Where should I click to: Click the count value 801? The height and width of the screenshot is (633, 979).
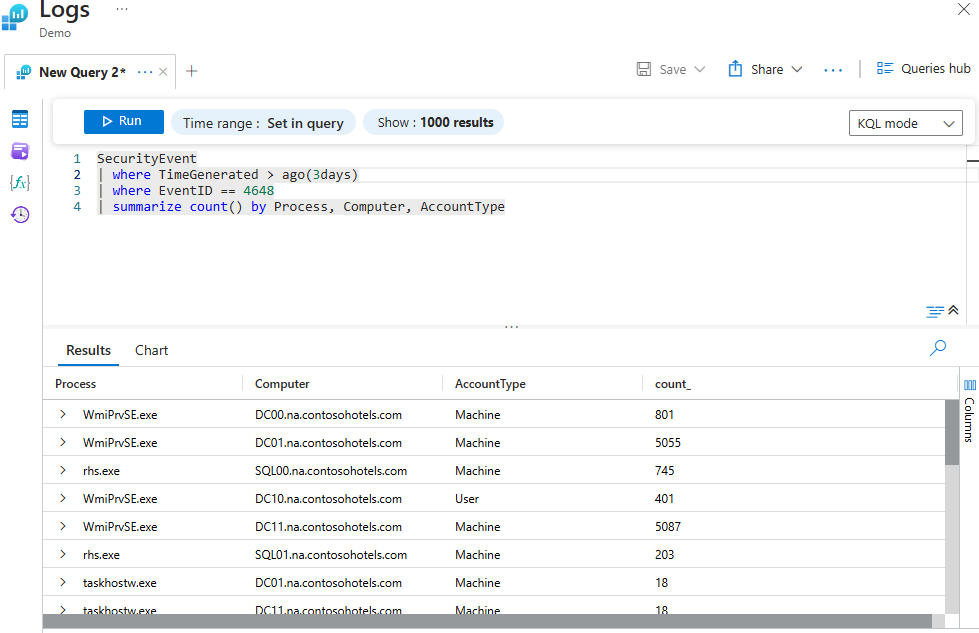[664, 415]
